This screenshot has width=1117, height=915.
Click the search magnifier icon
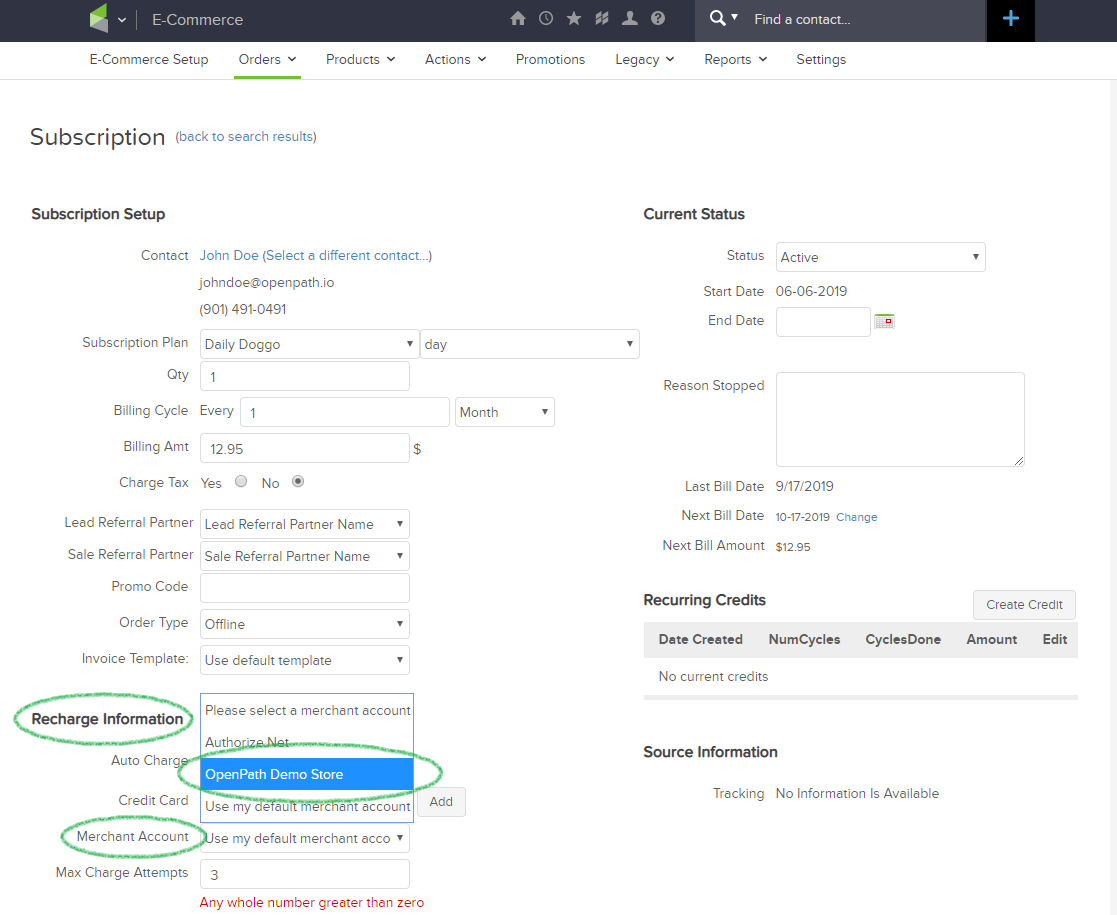pyautogui.click(x=717, y=19)
